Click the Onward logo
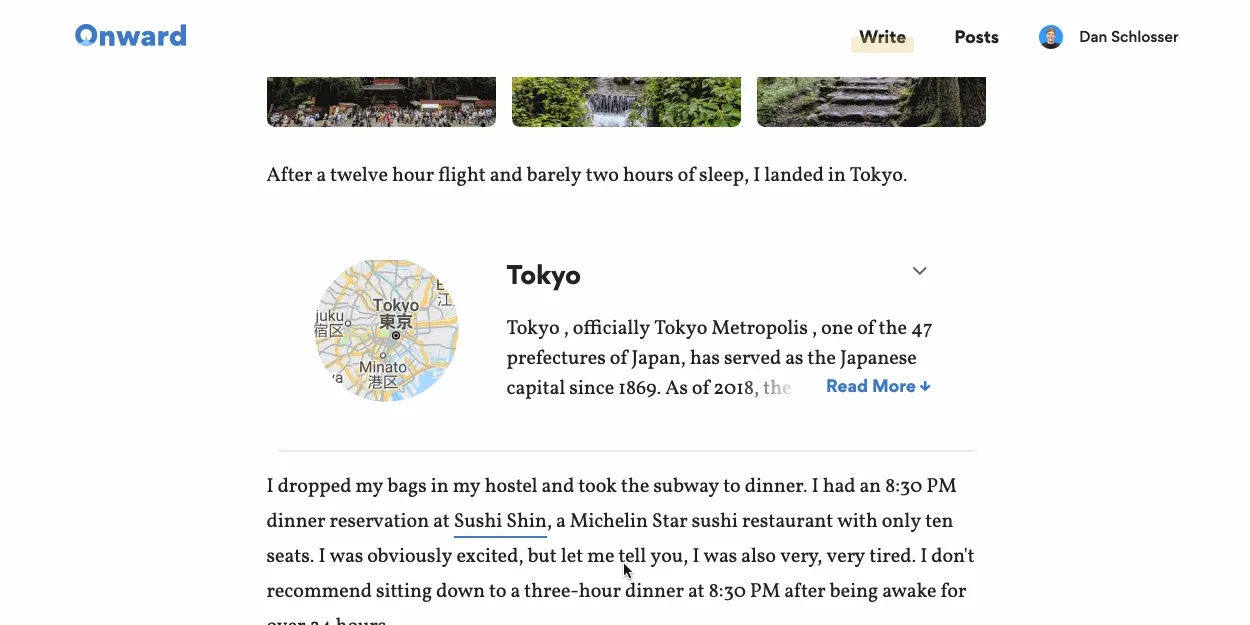1250x625 pixels. click(131, 36)
